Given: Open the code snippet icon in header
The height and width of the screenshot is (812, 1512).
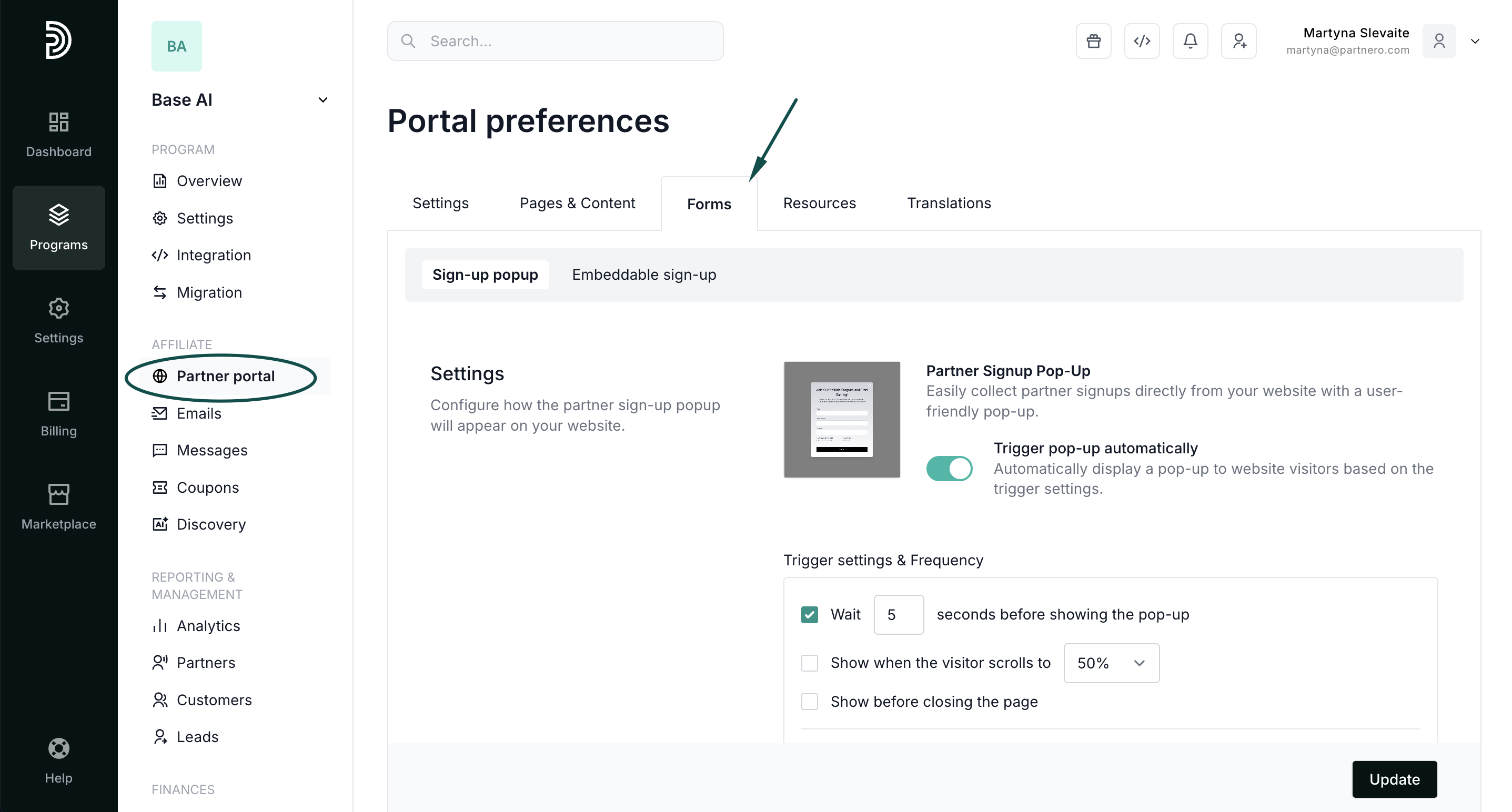Looking at the screenshot, I should [x=1142, y=41].
